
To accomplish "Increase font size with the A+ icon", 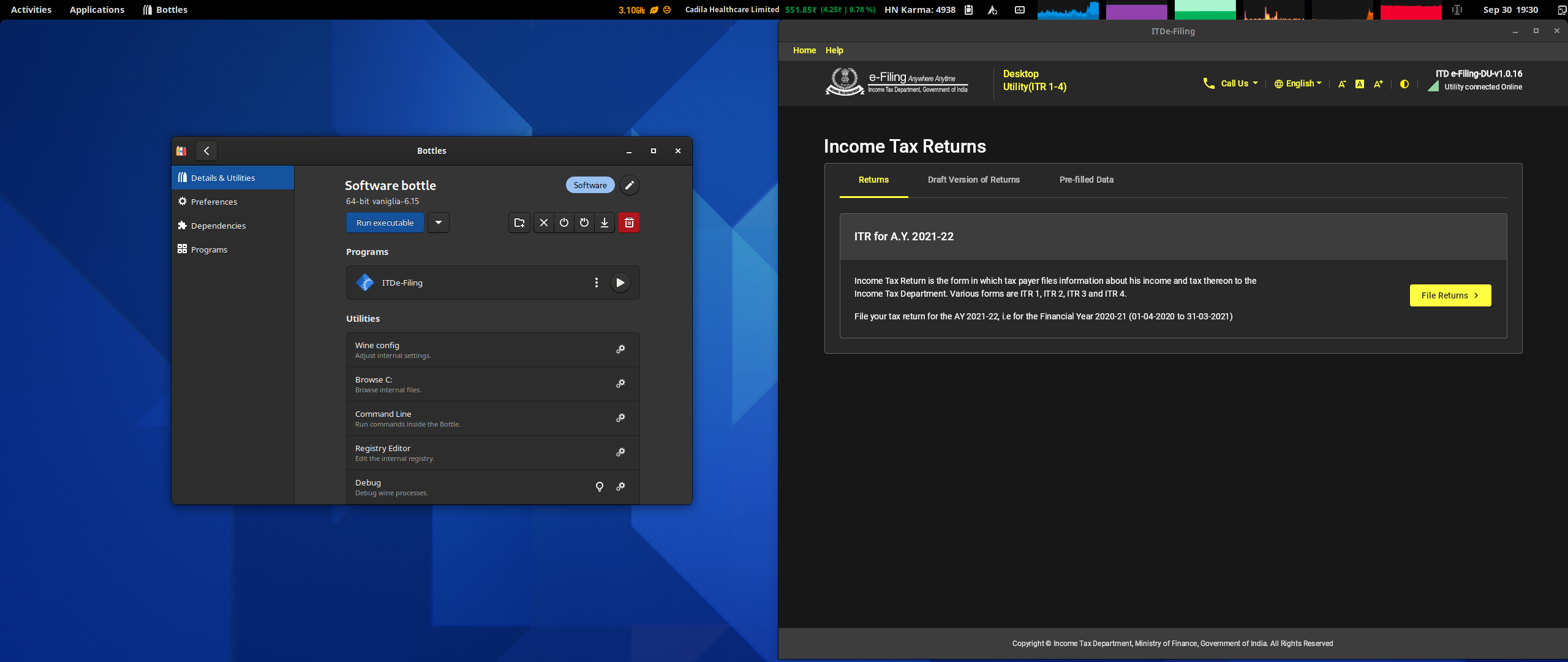I will pos(1378,84).
